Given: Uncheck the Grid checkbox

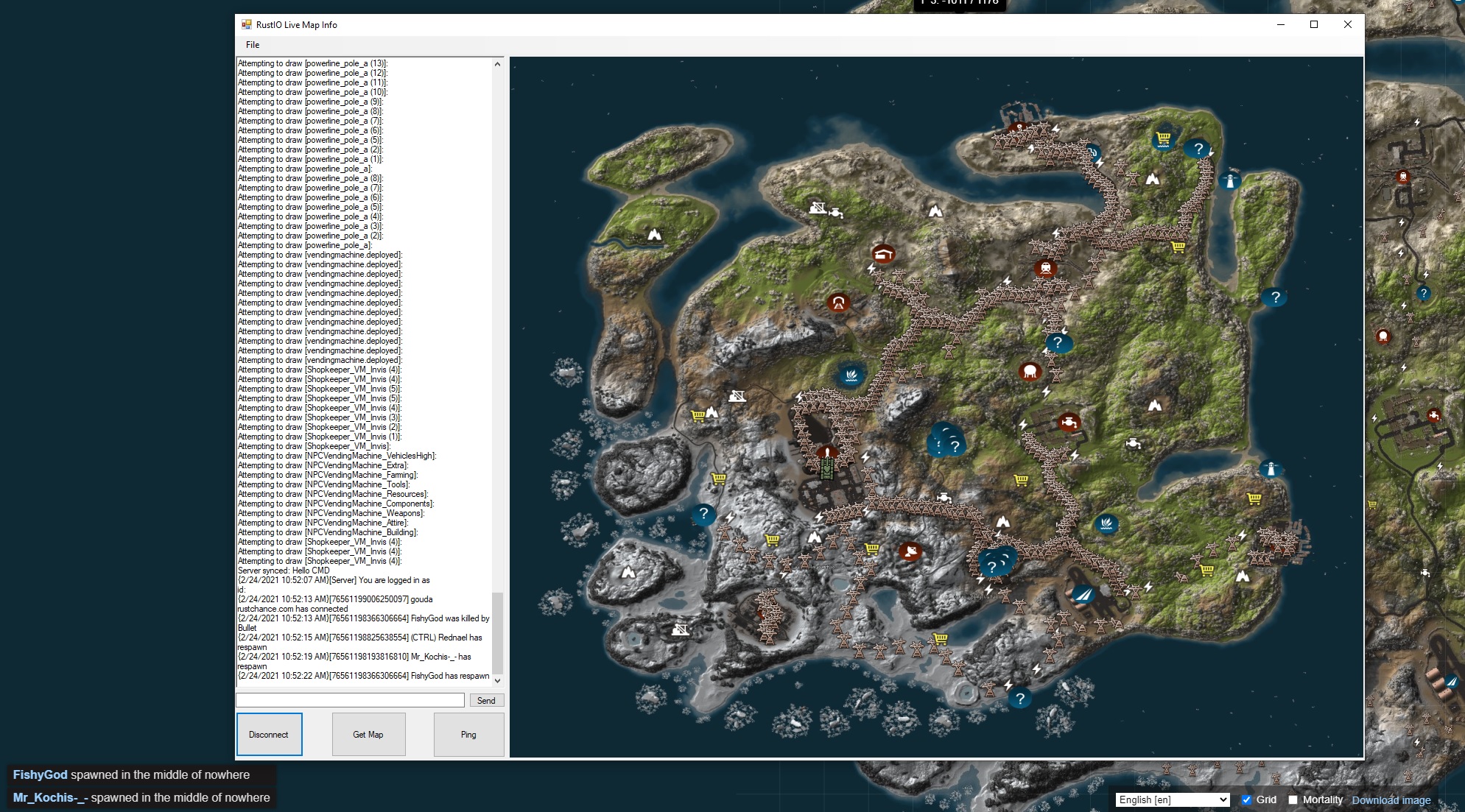Looking at the screenshot, I should 1246,799.
